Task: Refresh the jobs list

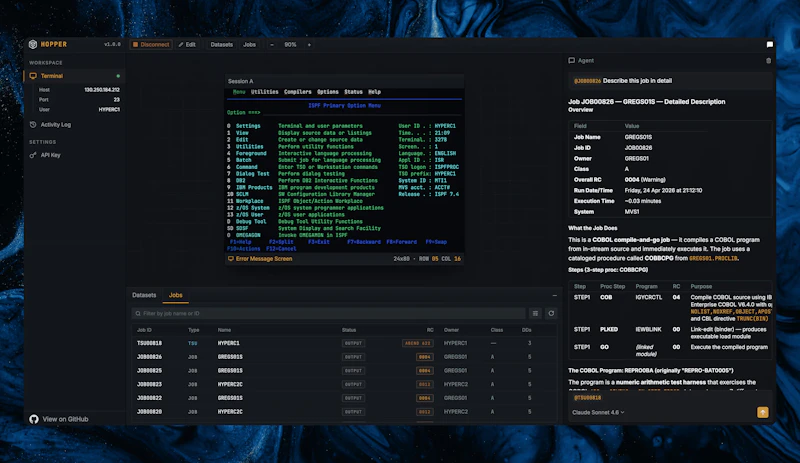Action: tap(551, 313)
